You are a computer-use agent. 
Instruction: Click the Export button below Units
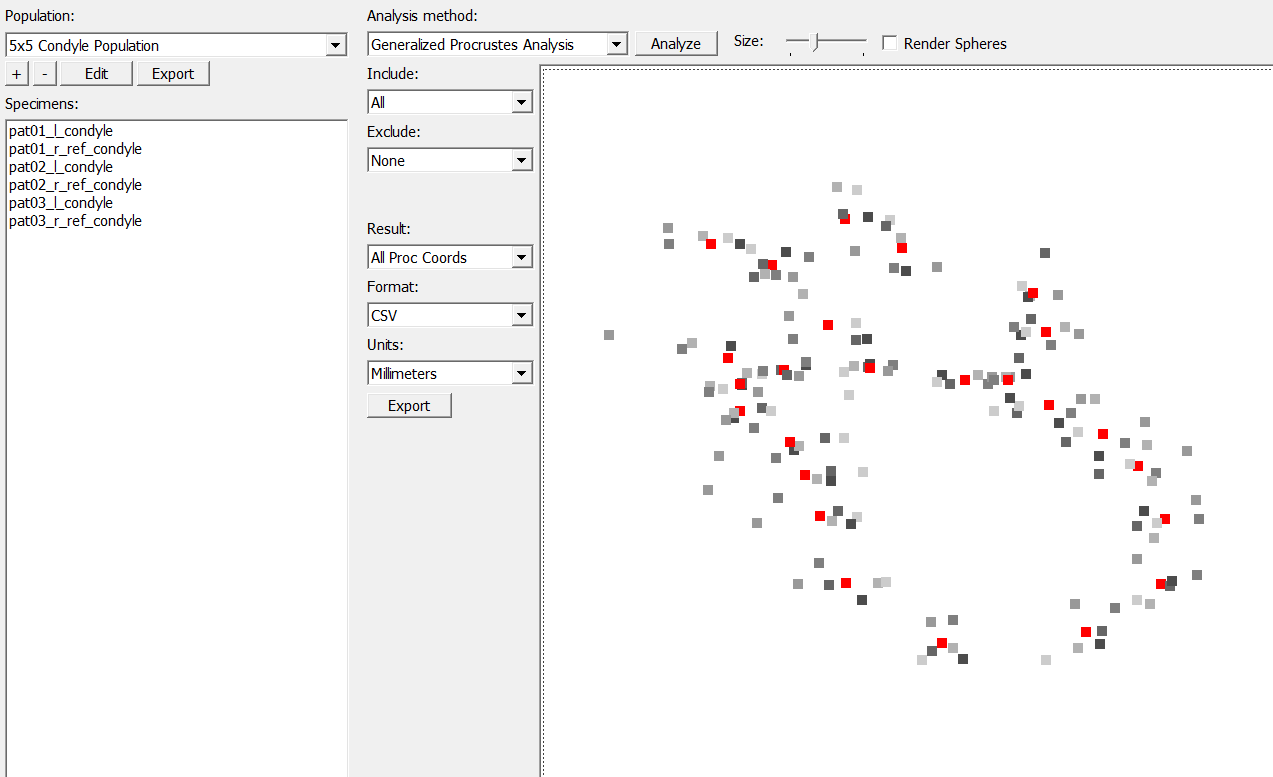[409, 406]
